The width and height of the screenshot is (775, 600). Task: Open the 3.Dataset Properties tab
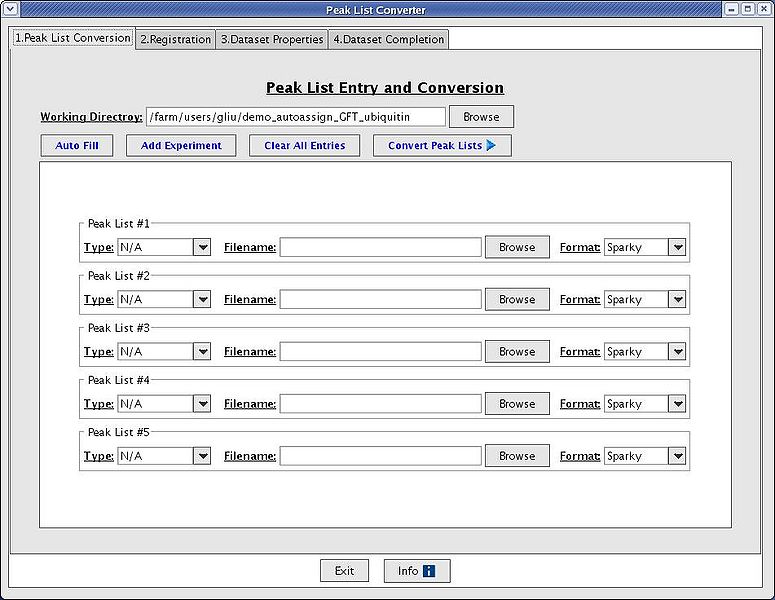[272, 39]
